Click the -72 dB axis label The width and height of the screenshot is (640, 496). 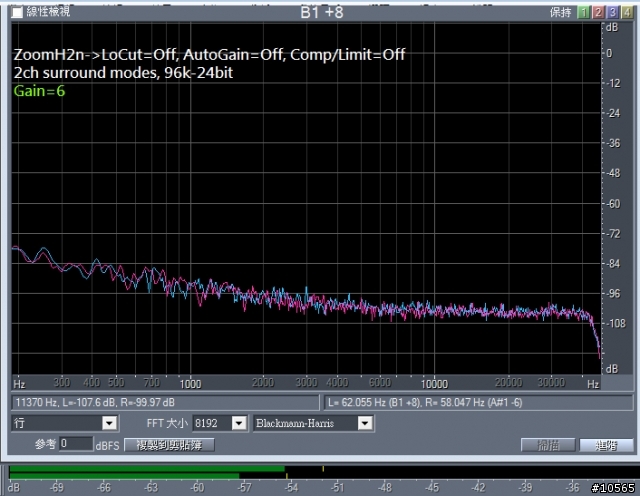pos(612,234)
